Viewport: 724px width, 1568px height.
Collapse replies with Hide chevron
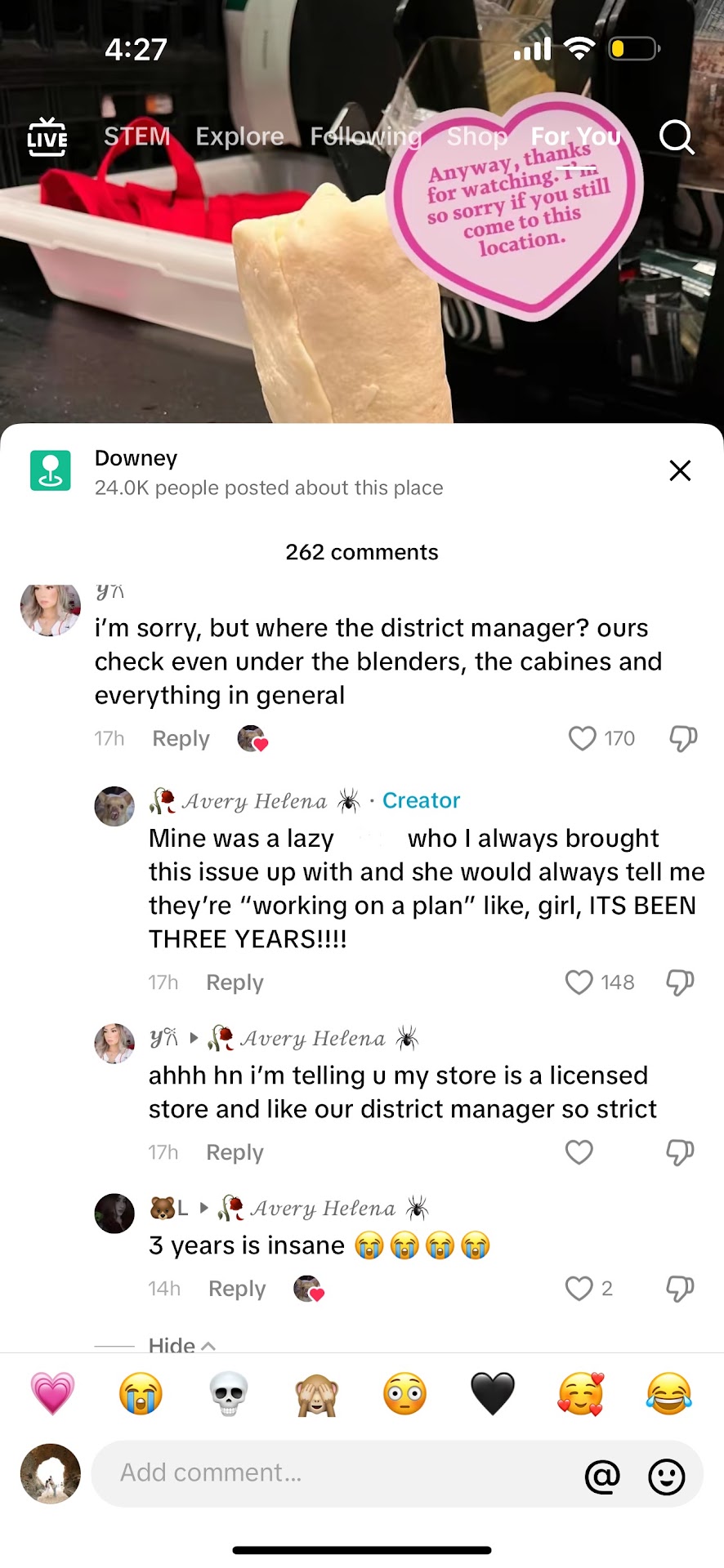click(181, 1344)
